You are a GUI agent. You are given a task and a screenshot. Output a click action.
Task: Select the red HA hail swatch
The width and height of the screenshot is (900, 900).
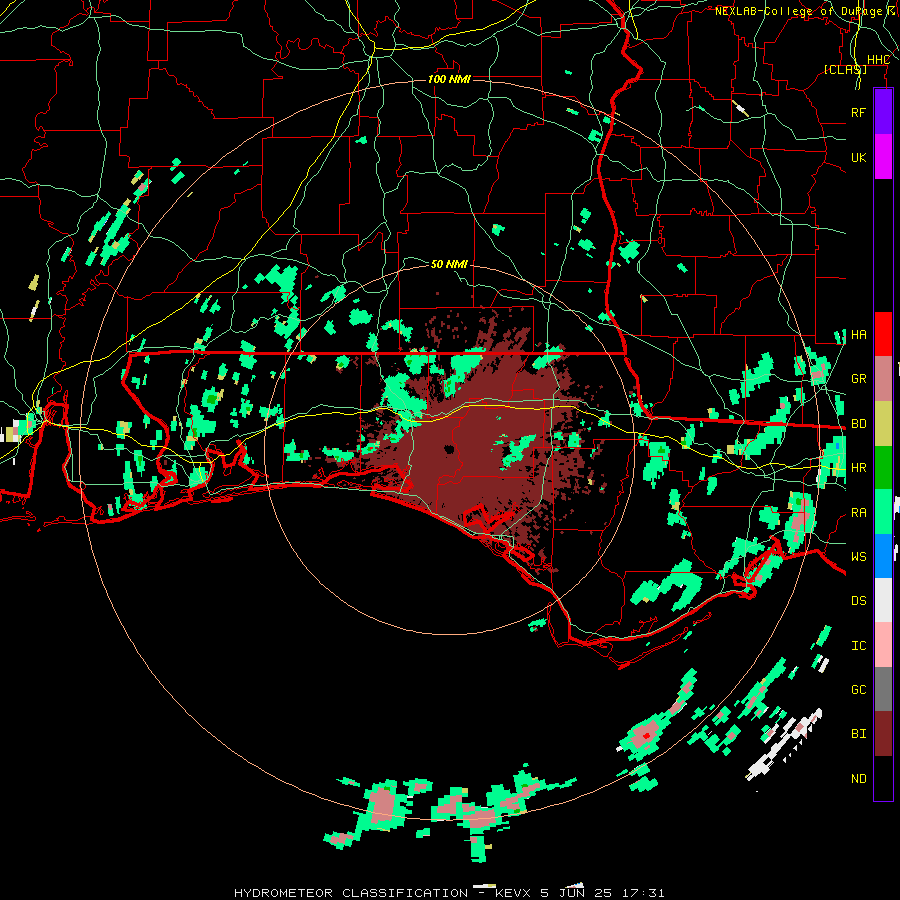[x=883, y=334]
